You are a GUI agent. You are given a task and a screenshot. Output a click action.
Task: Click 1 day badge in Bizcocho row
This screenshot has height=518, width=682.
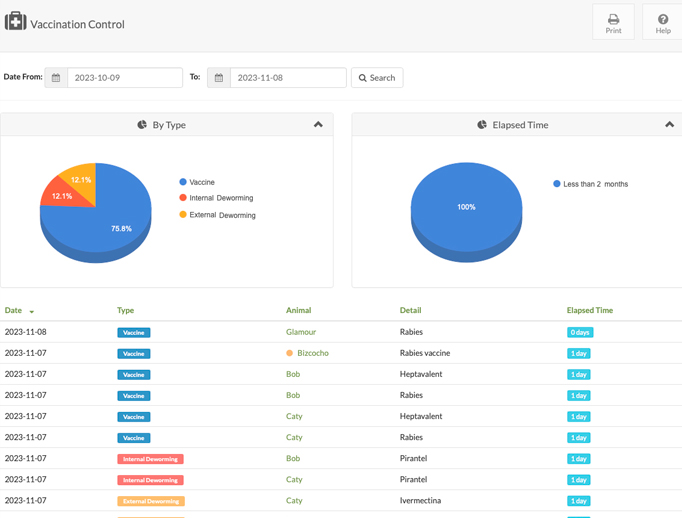point(578,354)
